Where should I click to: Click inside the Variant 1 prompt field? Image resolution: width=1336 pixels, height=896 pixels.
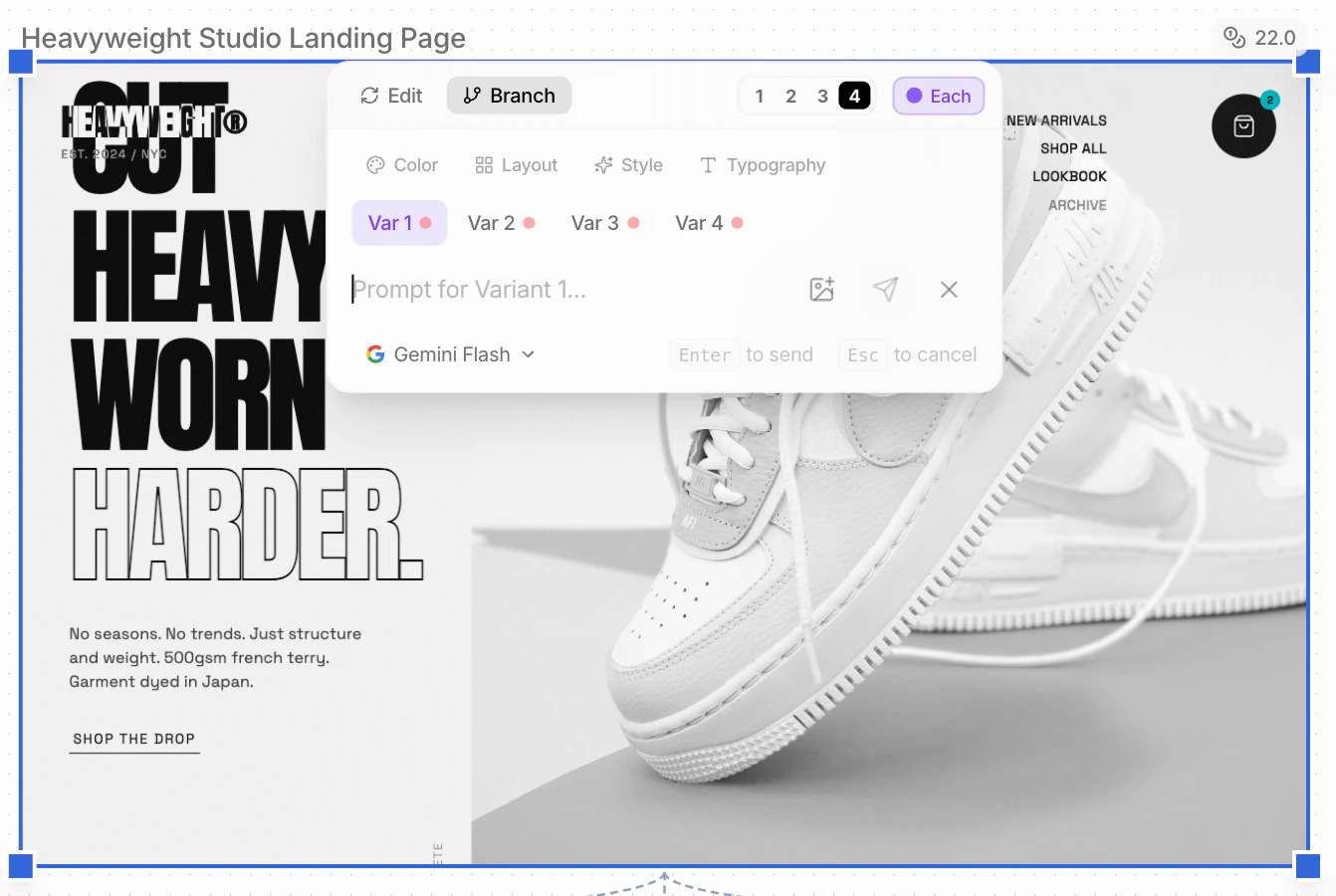coord(498,289)
